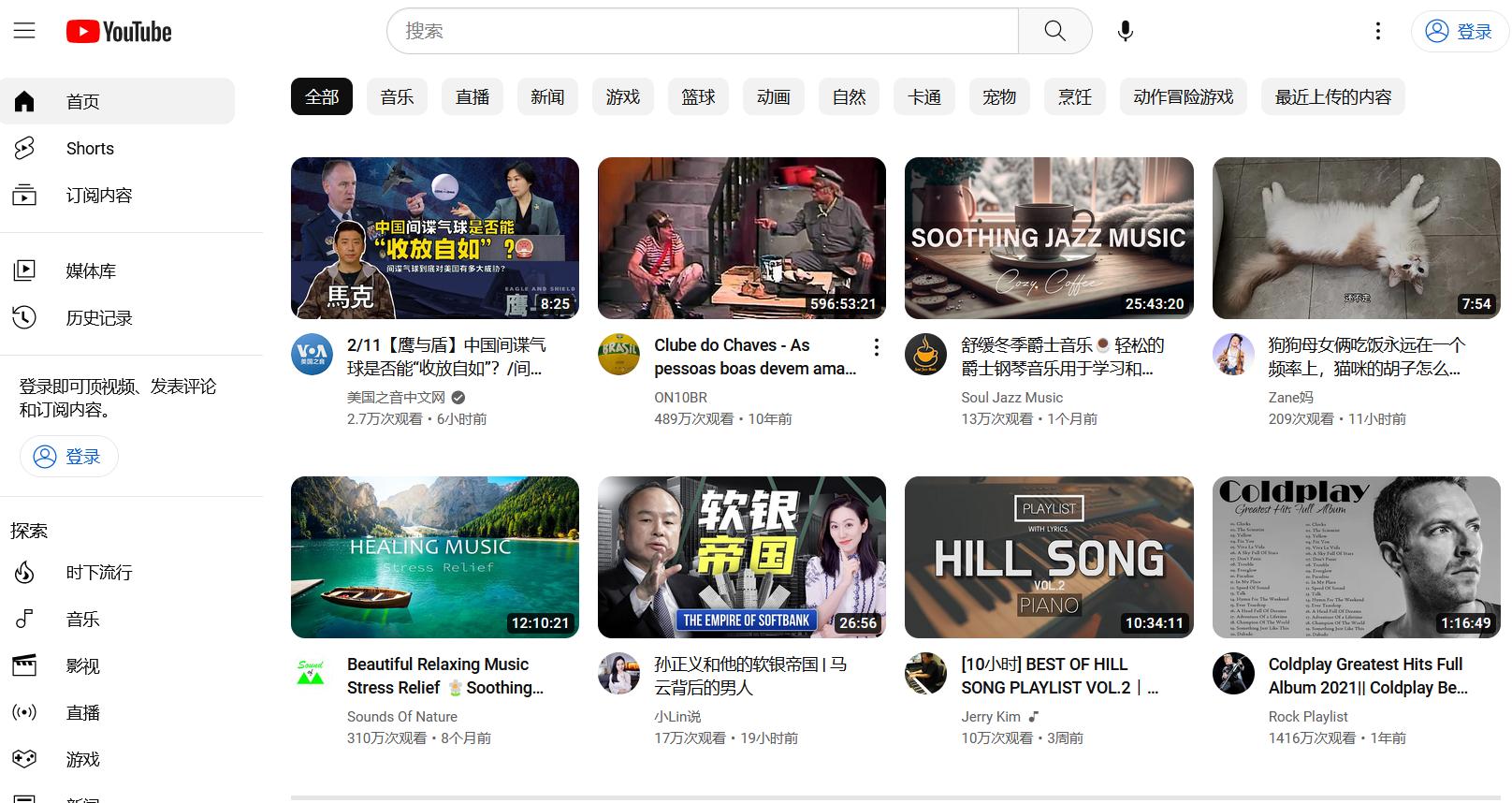This screenshot has width=1512, height=803.
Task: Open the Coldplay Greatest Hits thumbnail
Action: pos(1357,557)
